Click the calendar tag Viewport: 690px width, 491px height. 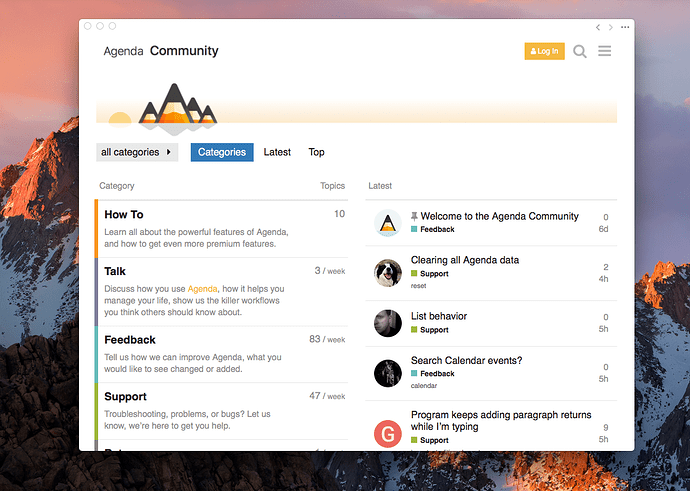click(x=424, y=386)
